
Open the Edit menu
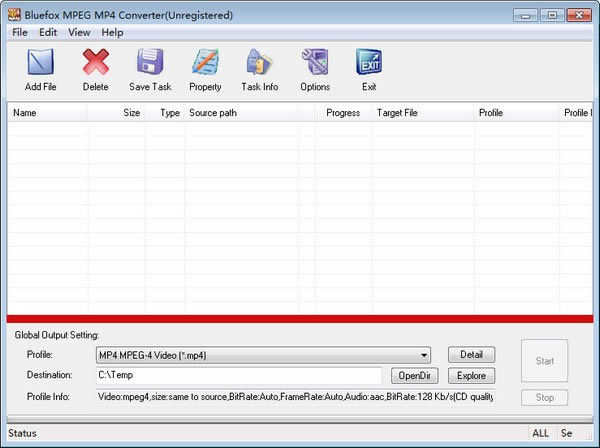click(x=48, y=33)
